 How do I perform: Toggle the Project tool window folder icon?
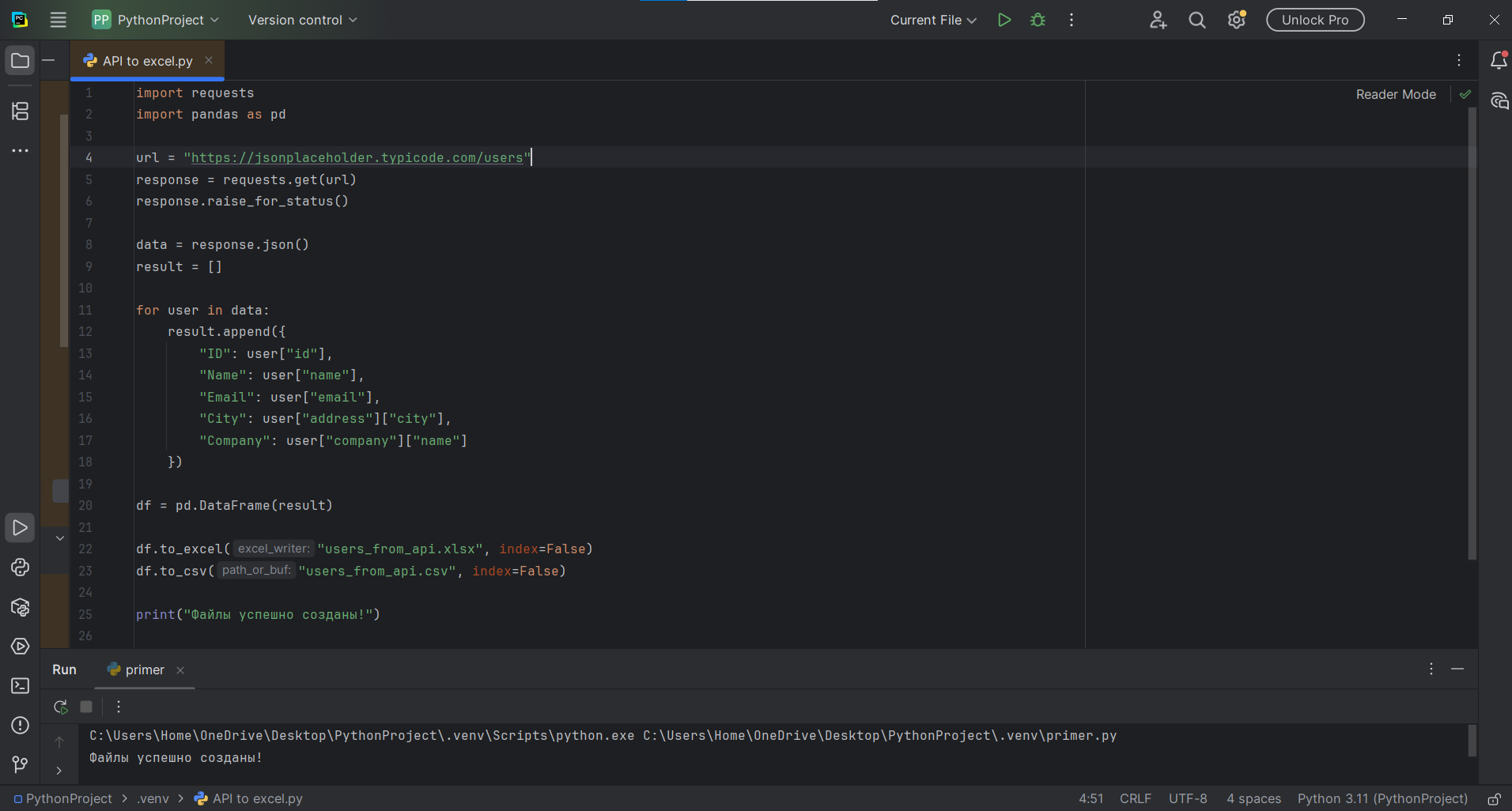tap(20, 61)
